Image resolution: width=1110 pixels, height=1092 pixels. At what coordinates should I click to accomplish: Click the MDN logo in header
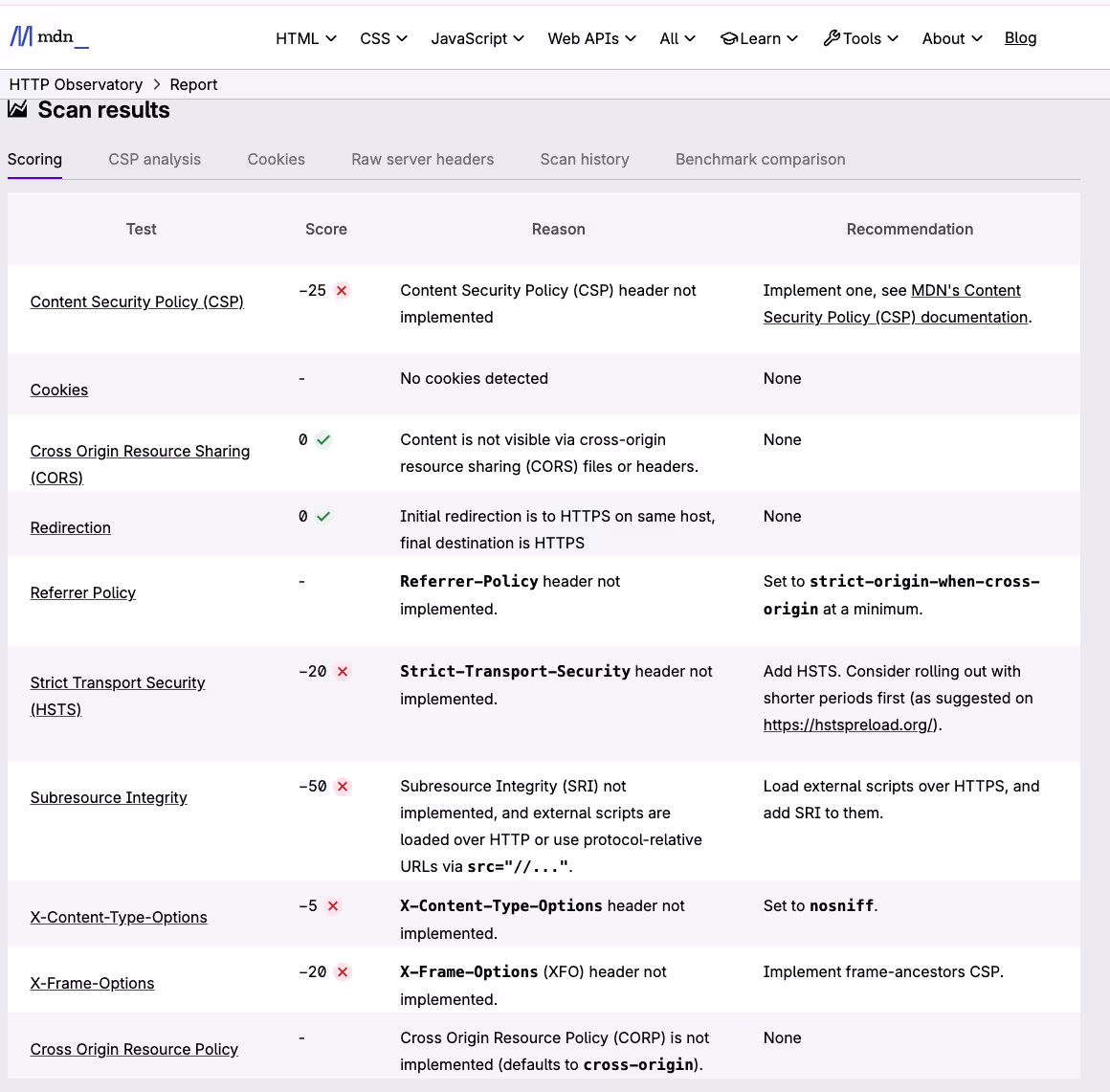click(49, 37)
